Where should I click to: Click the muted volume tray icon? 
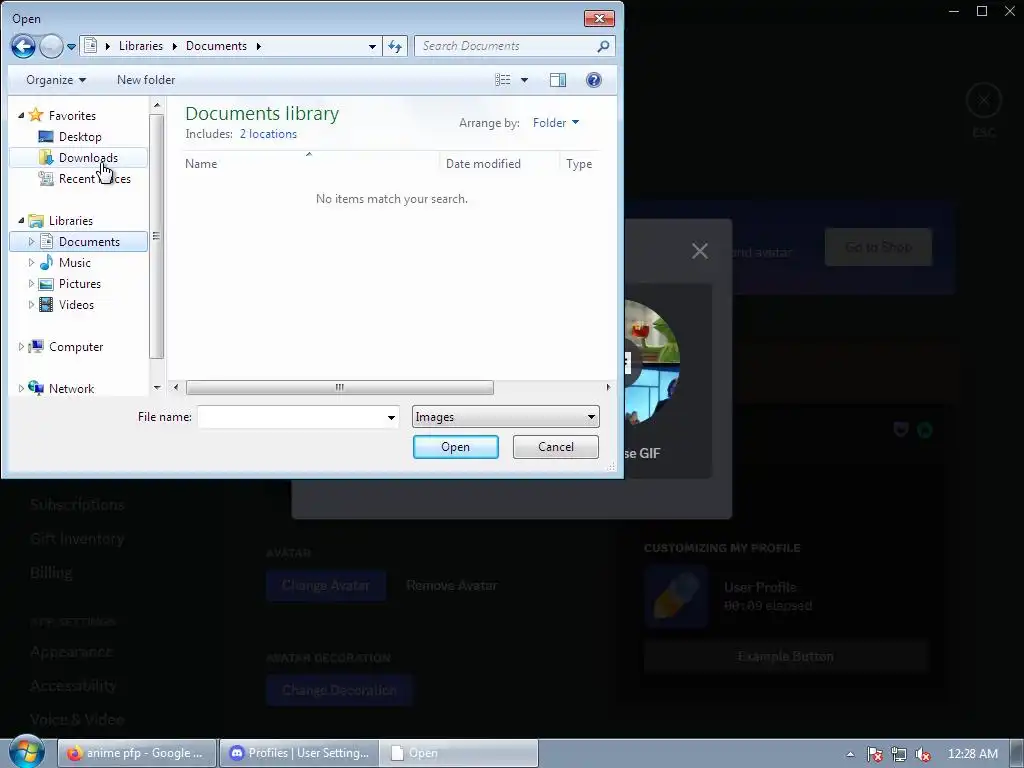point(923,754)
